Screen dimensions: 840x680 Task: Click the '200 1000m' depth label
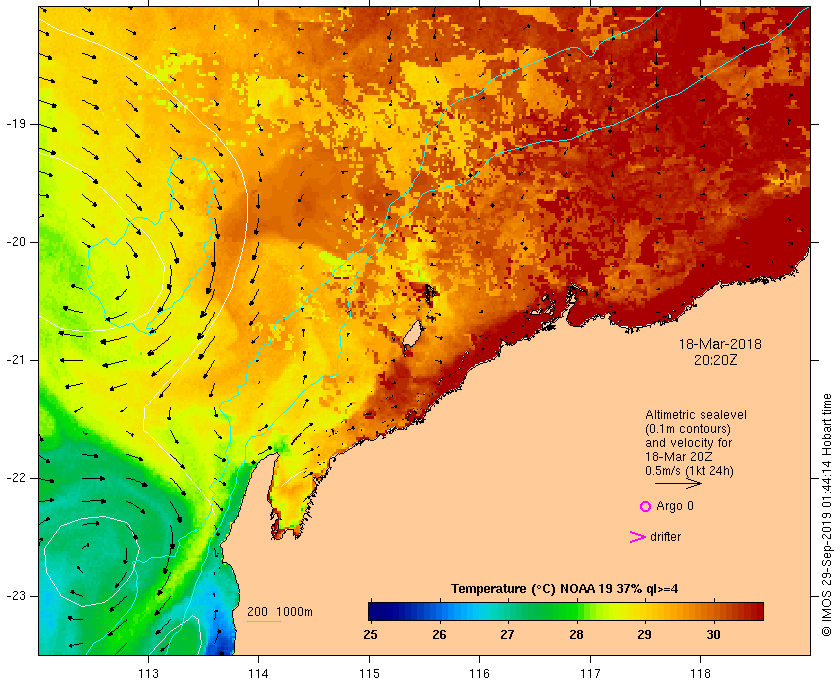point(280,612)
